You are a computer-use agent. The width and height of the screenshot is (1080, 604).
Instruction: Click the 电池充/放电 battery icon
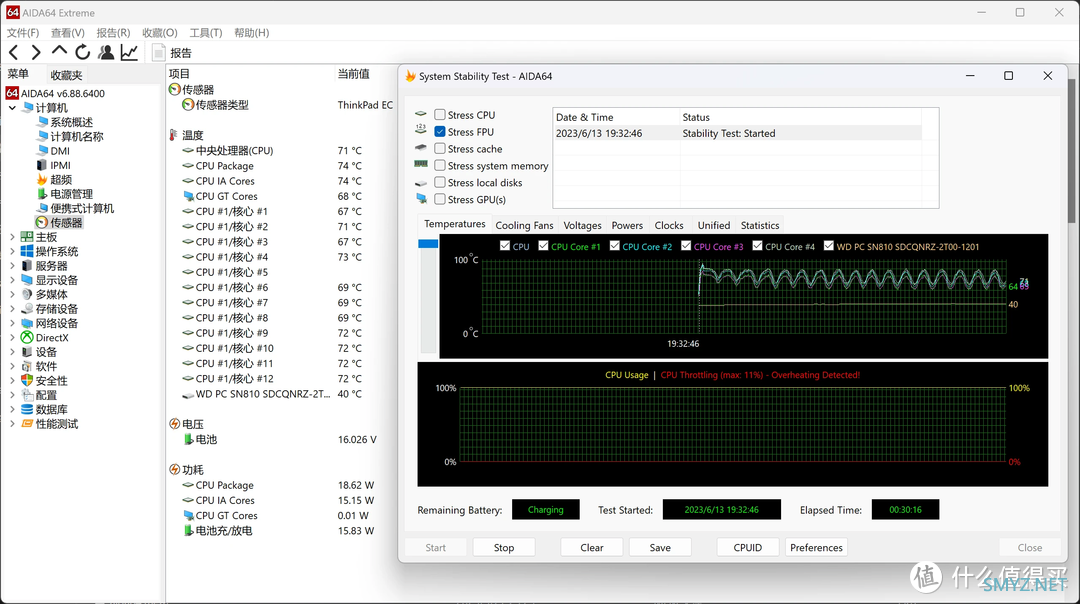tap(188, 530)
